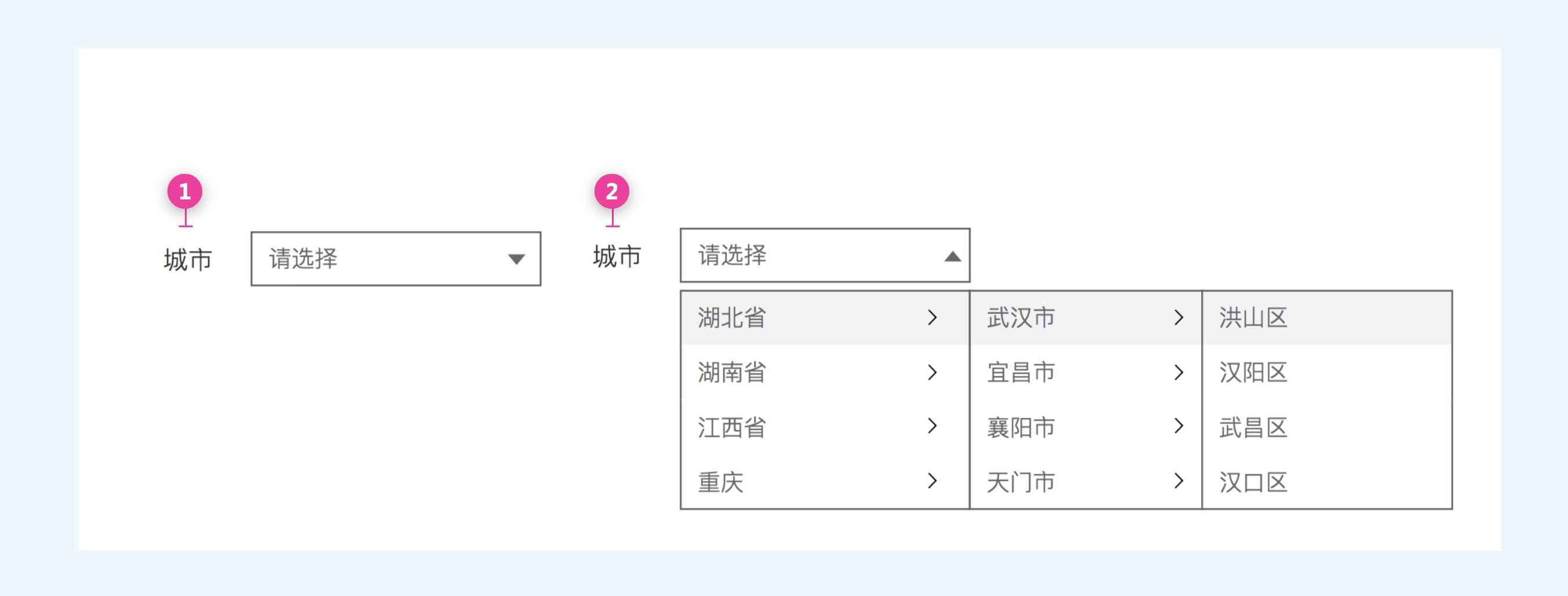Click the pink number 2 annotation badge
Viewport: 1568px width, 596px height.
click(x=611, y=192)
